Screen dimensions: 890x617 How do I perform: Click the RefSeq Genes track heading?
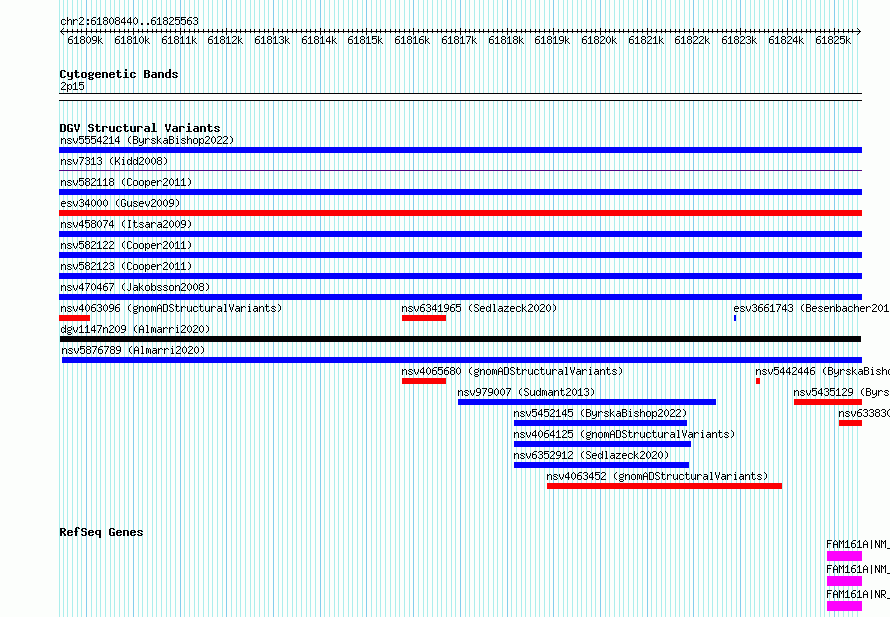coord(101,532)
